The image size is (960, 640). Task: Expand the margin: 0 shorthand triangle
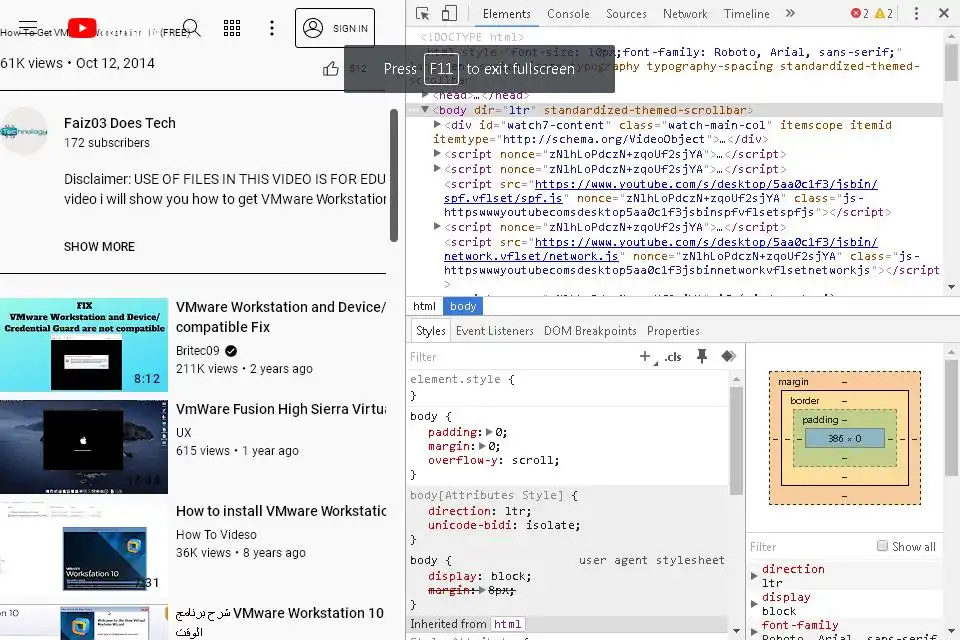482,446
